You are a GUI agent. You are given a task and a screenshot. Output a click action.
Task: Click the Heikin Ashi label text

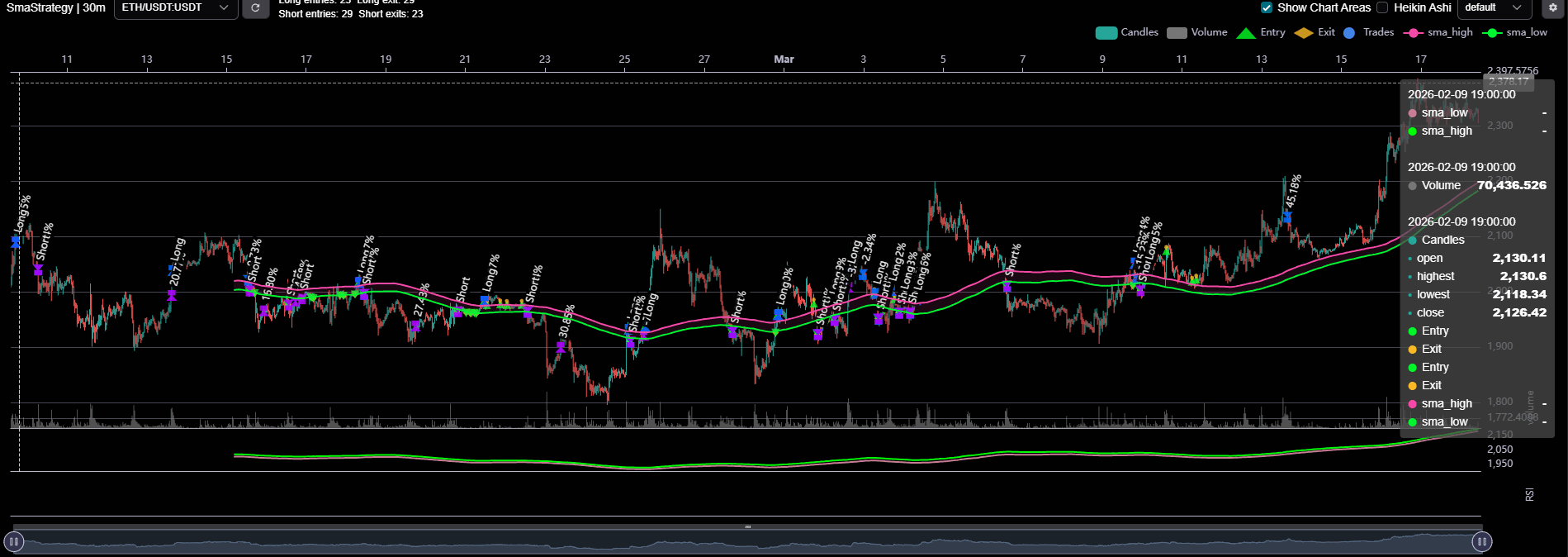tap(1422, 7)
